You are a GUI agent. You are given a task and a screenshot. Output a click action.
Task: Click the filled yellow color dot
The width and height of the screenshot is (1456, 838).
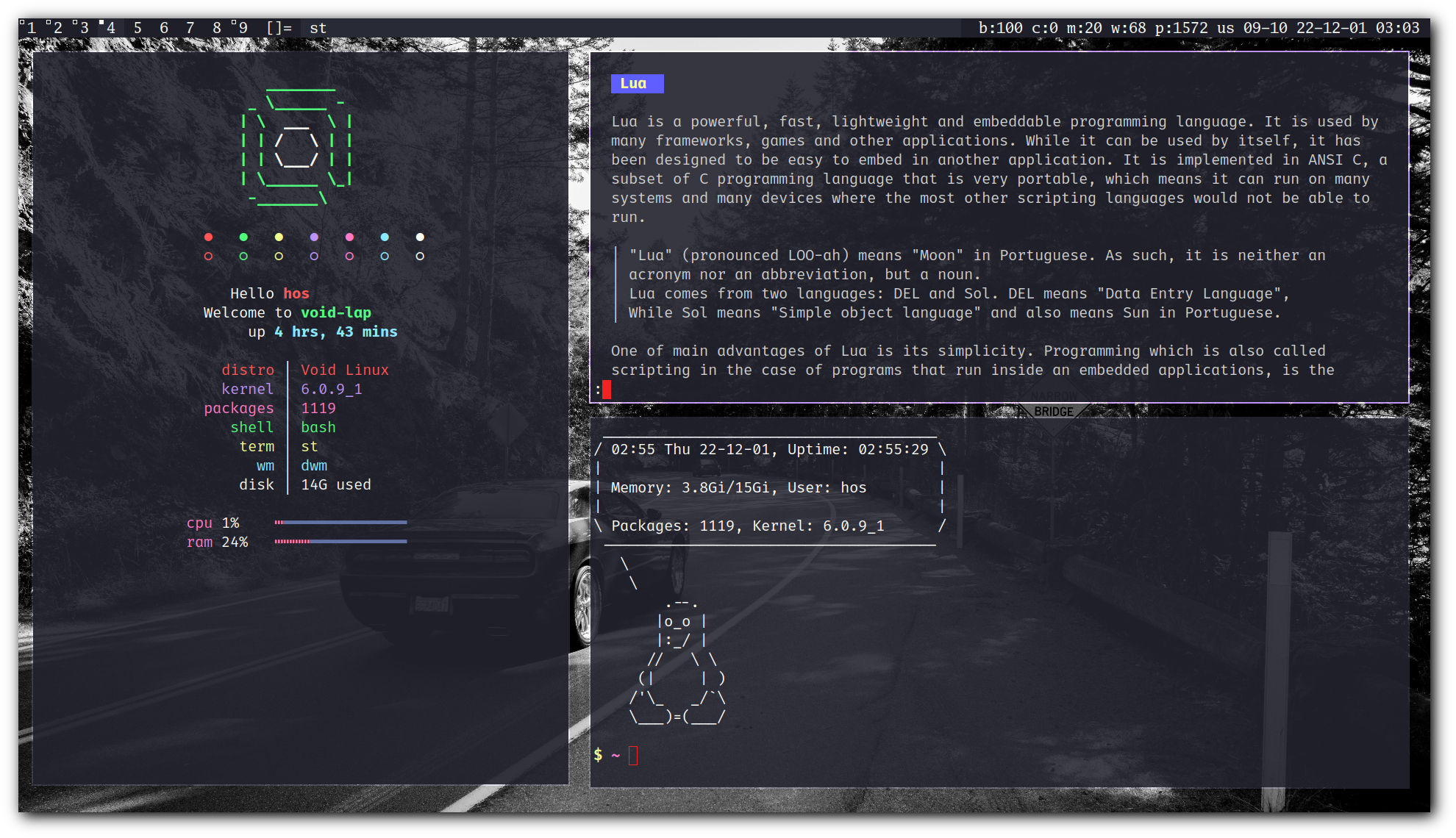pyautogui.click(x=279, y=237)
